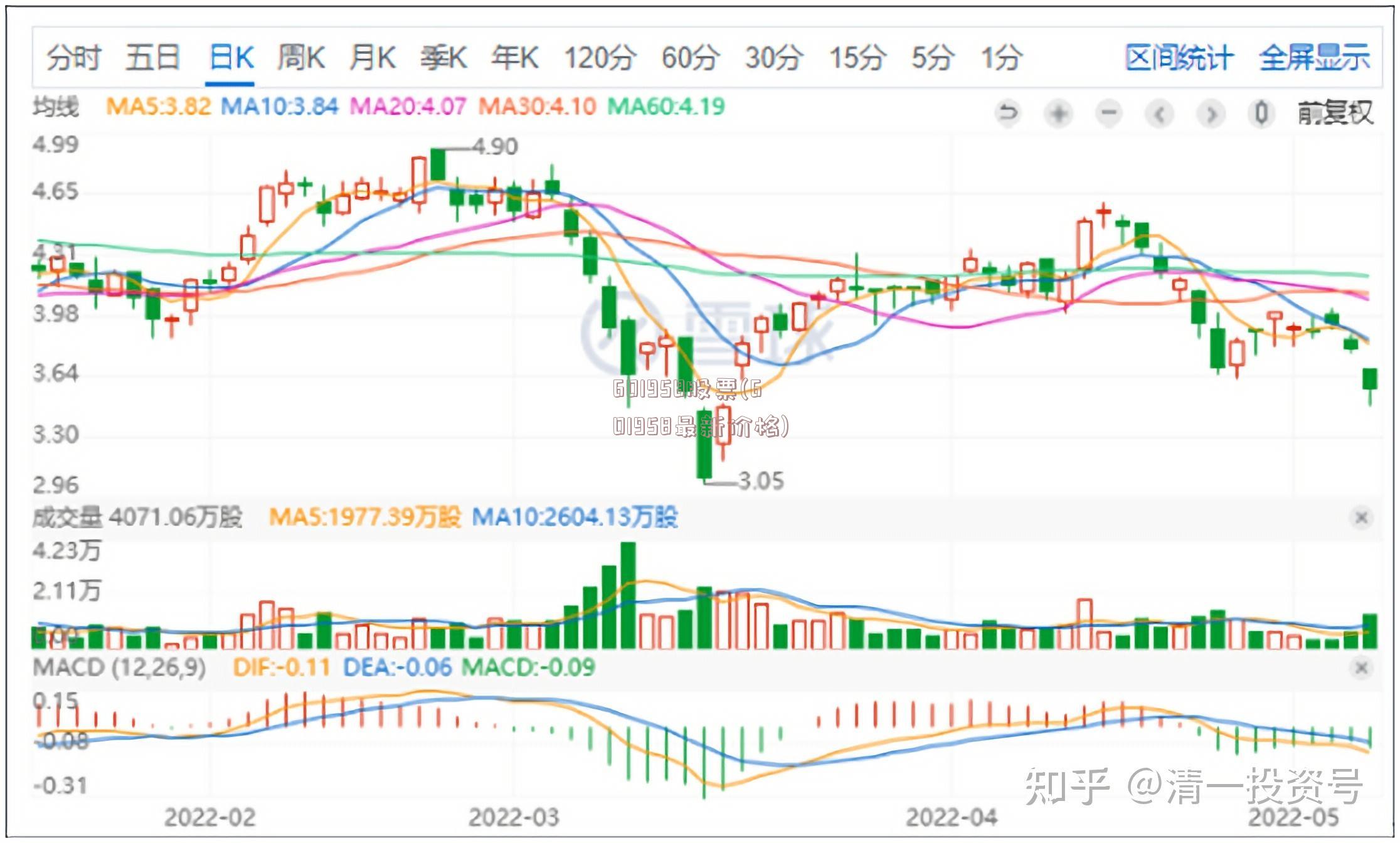The image size is (1400, 843).
Task: Zoom out chart with minus icon
Action: point(1109,114)
